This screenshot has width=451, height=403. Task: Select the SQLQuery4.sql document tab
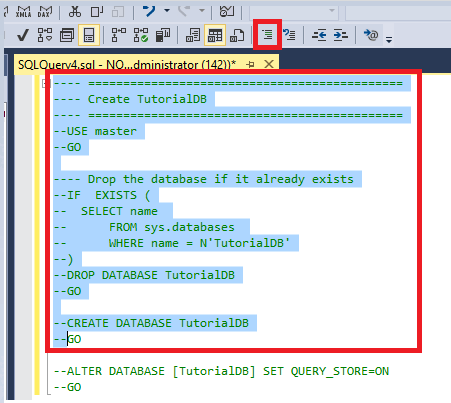pos(127,64)
